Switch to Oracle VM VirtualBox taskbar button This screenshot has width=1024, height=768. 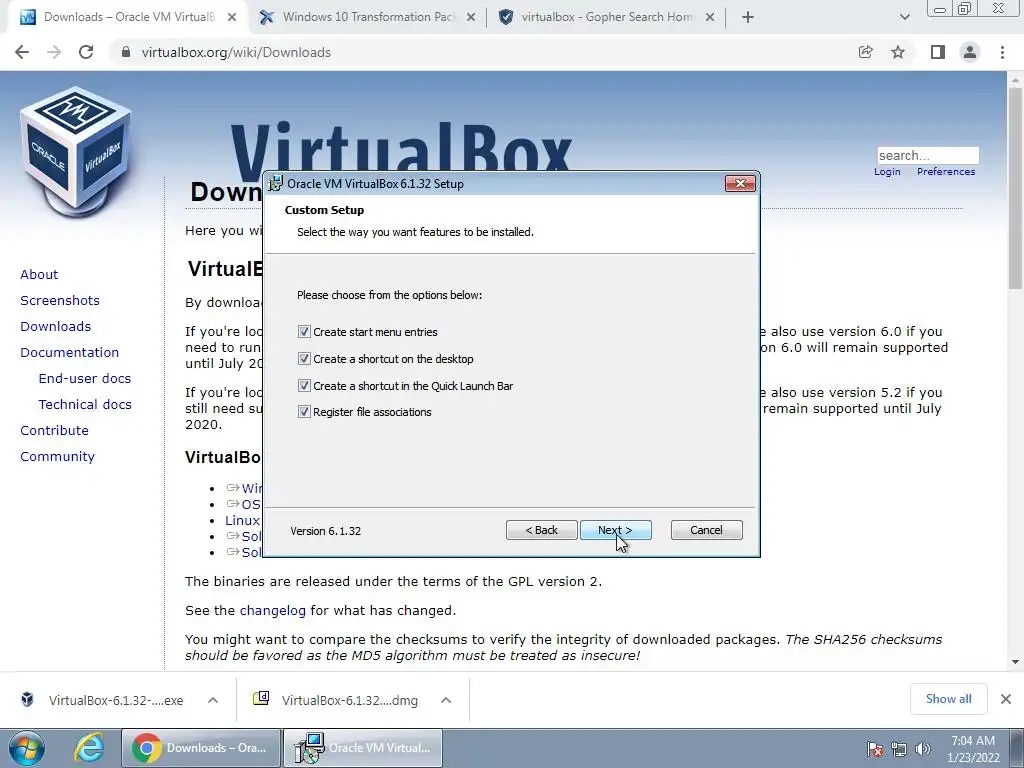pyautogui.click(x=363, y=748)
